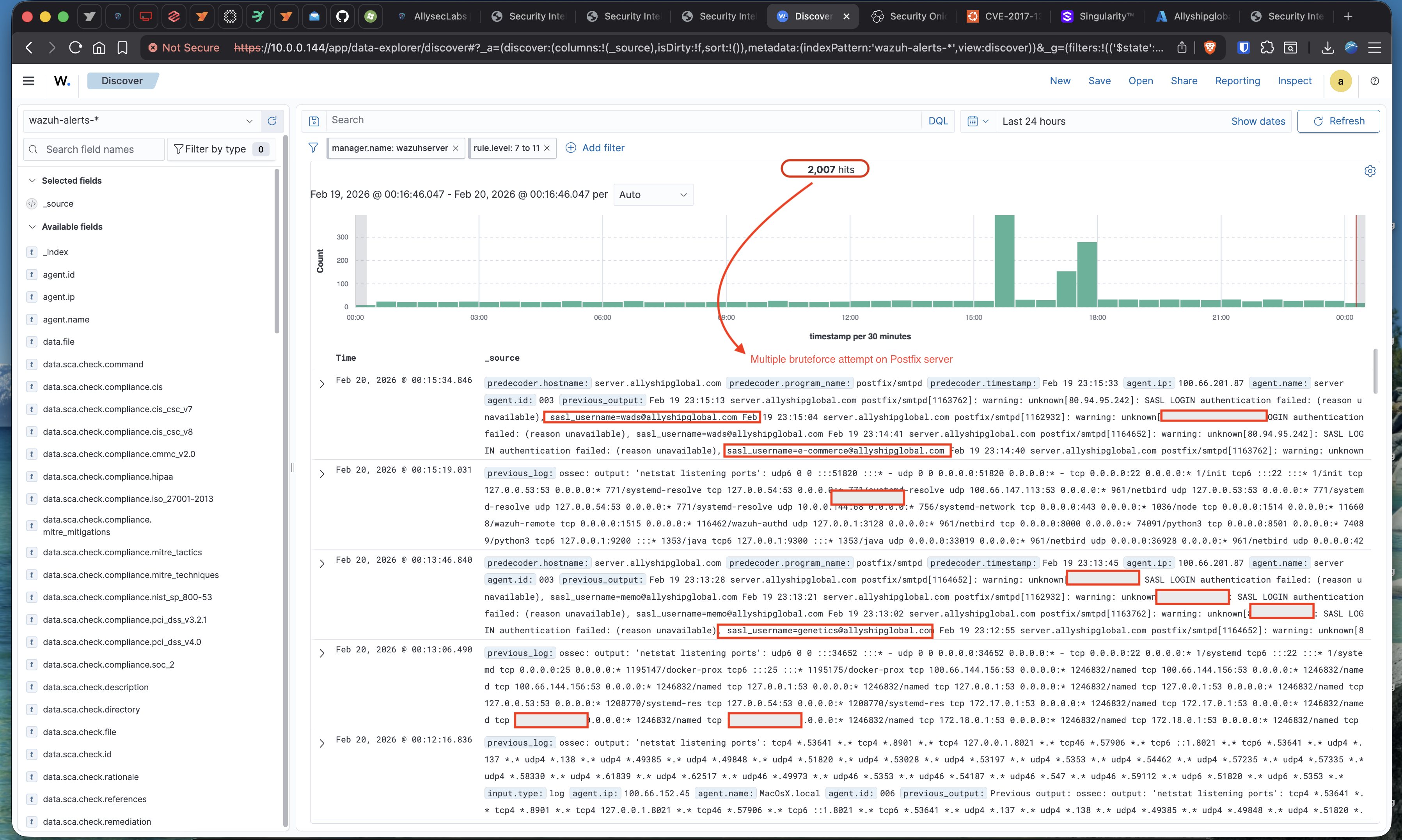The image size is (1402, 840).
Task: Expand the 00:15:19.031 log row
Action: pyautogui.click(x=321, y=474)
